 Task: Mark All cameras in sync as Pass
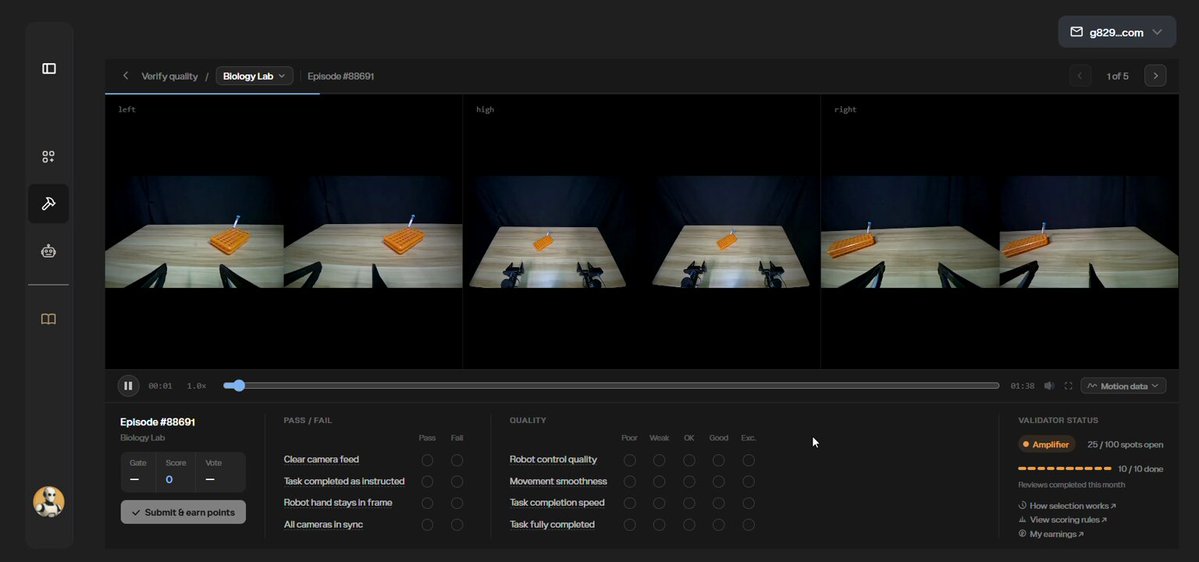click(x=427, y=525)
